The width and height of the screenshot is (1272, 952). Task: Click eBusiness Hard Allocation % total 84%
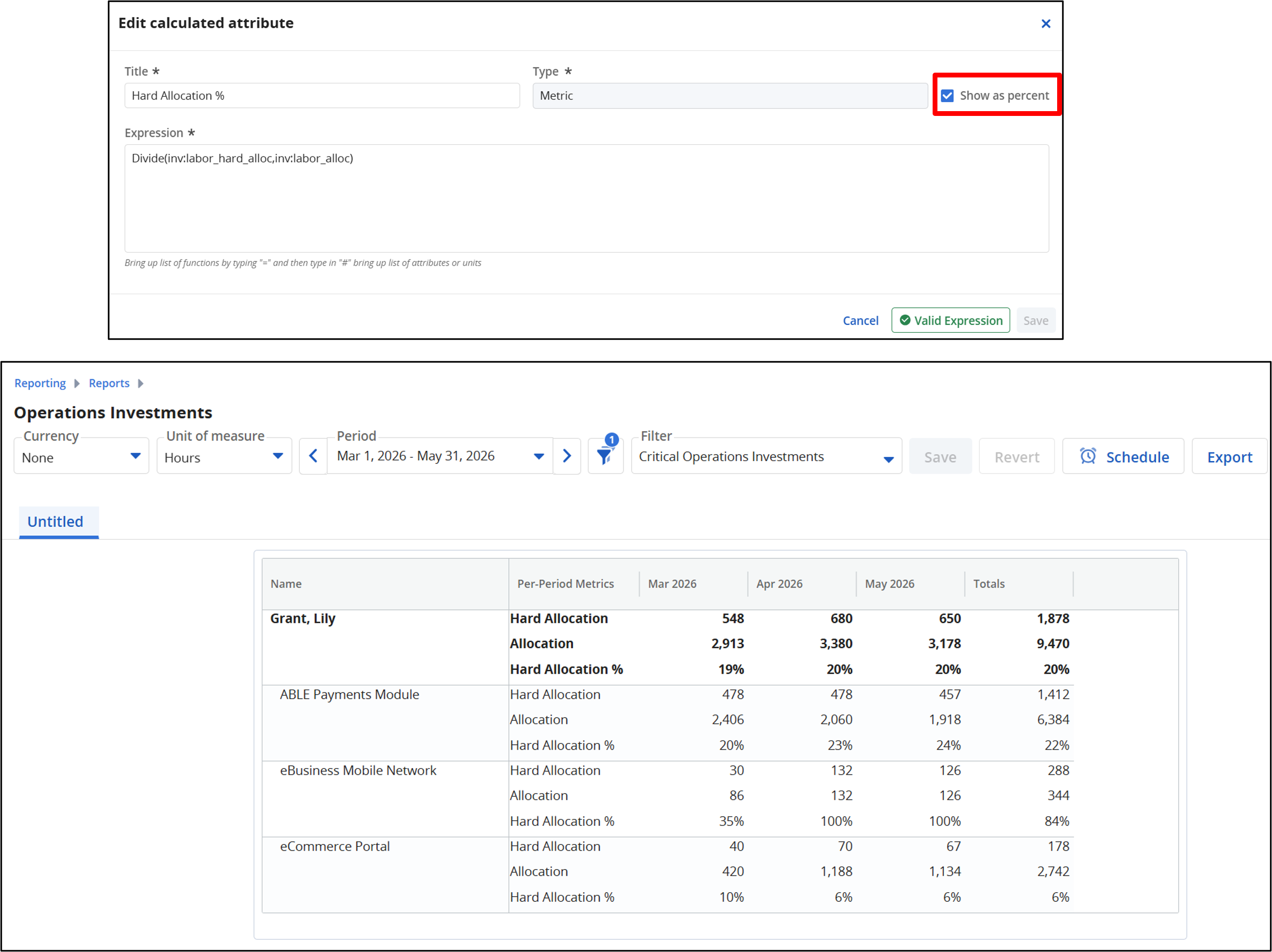[x=1057, y=822]
